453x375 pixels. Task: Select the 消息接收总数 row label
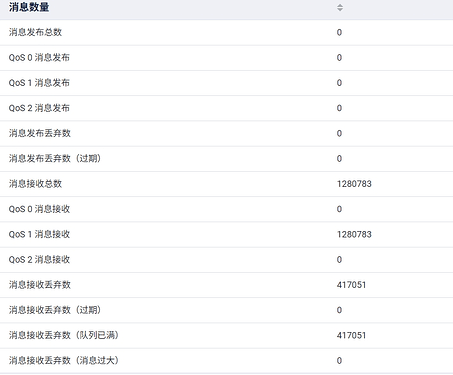pos(35,184)
